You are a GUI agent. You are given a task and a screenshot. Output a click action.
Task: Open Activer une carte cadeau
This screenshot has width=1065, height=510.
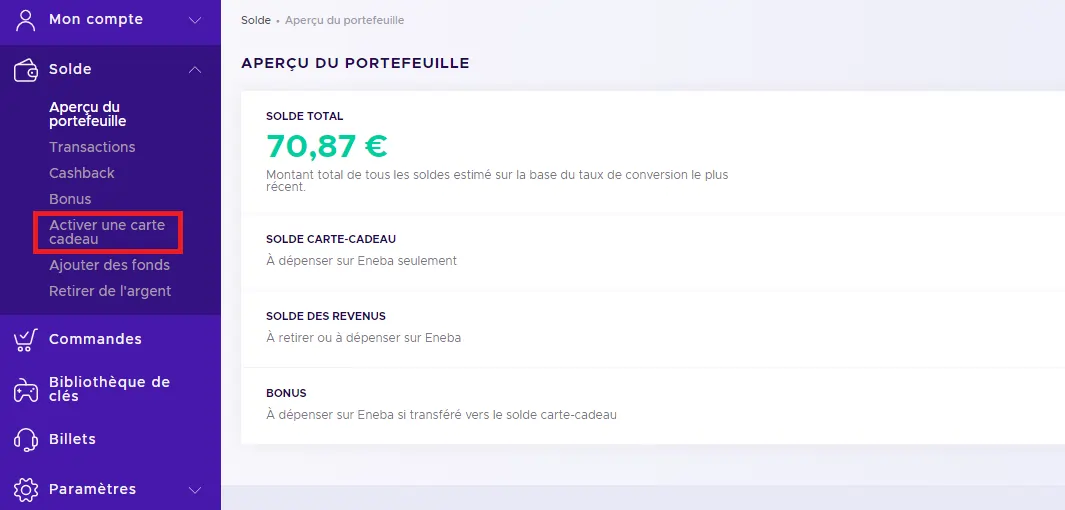point(106,232)
